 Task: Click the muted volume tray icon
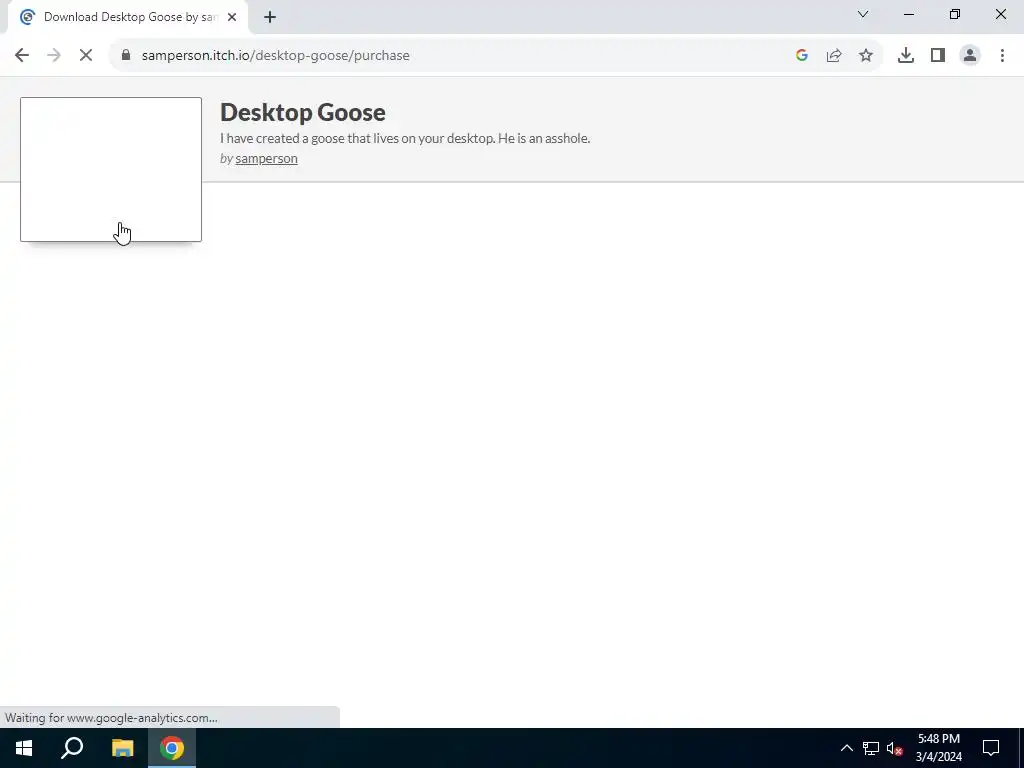coord(894,748)
